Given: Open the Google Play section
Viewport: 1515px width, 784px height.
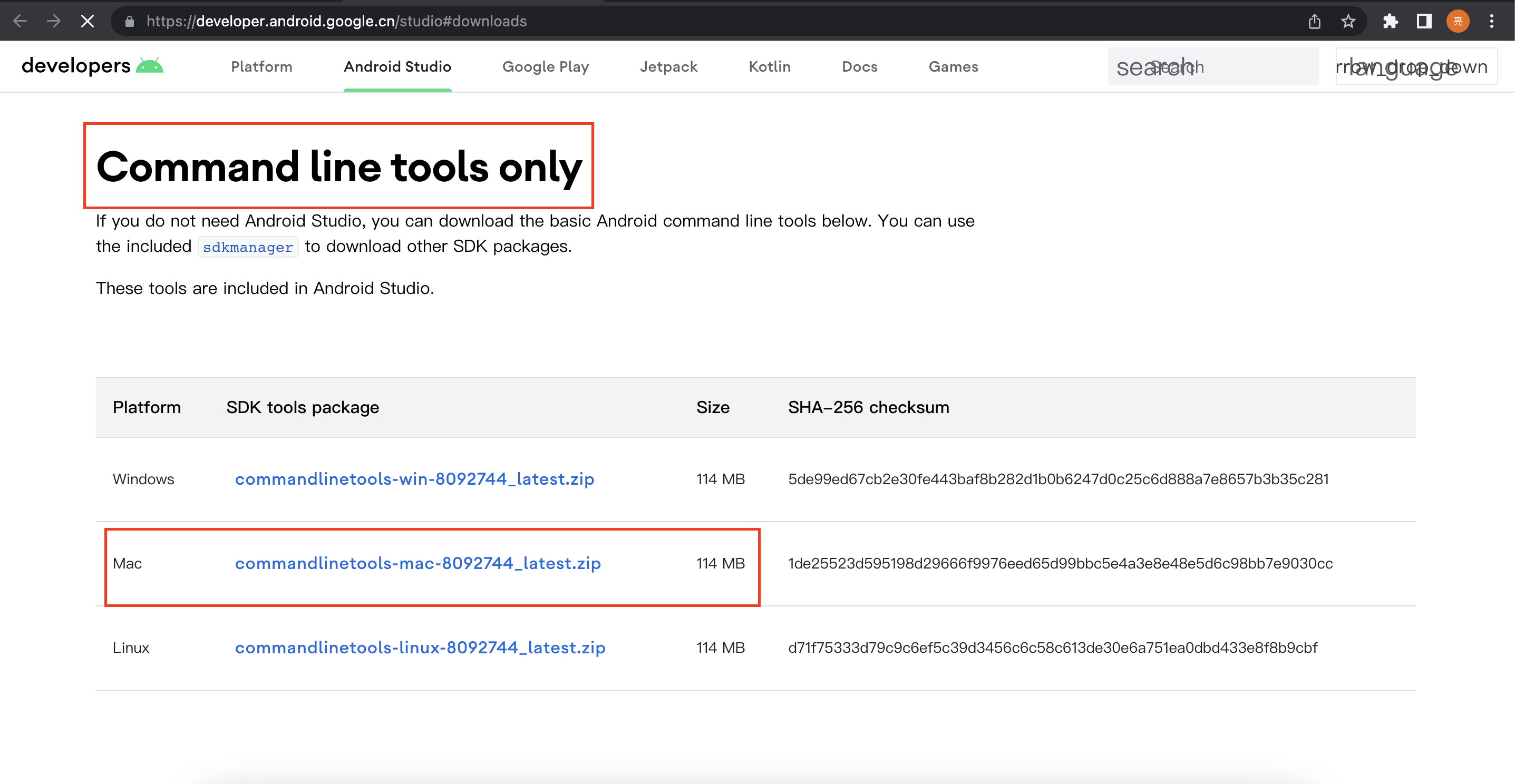Looking at the screenshot, I should pos(545,66).
